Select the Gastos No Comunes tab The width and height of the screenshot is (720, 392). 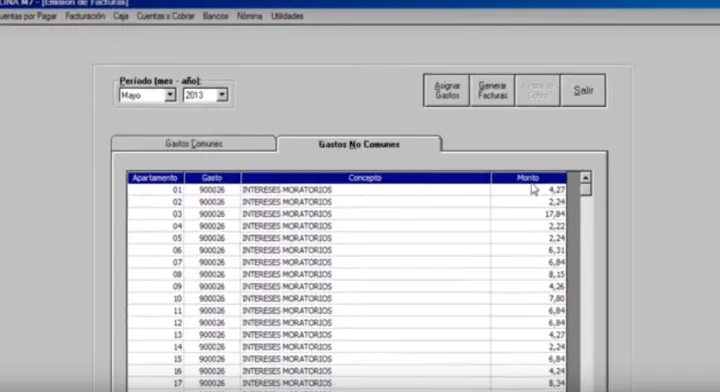(x=359, y=144)
